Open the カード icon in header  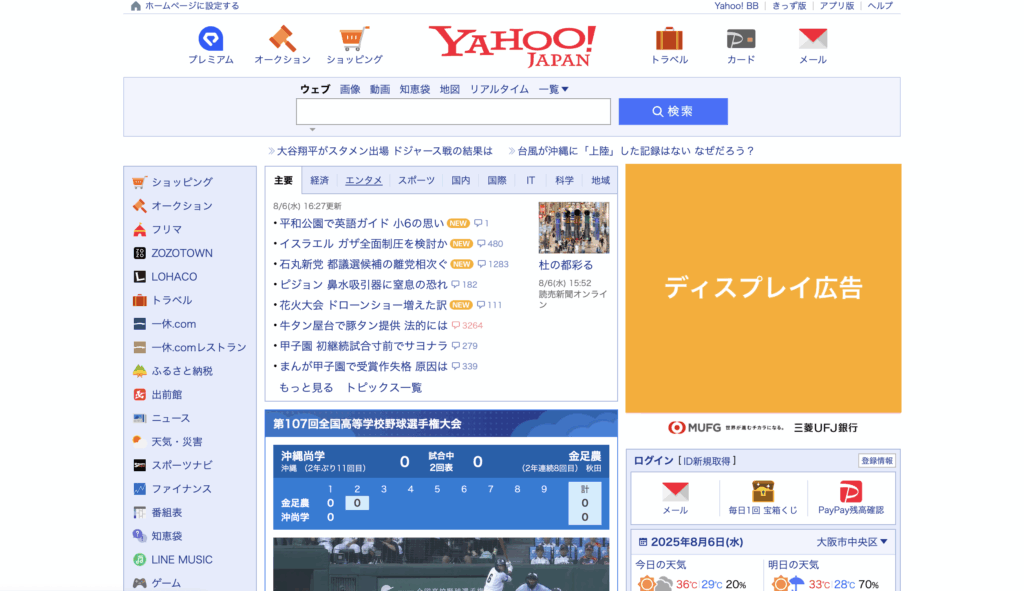tap(741, 39)
